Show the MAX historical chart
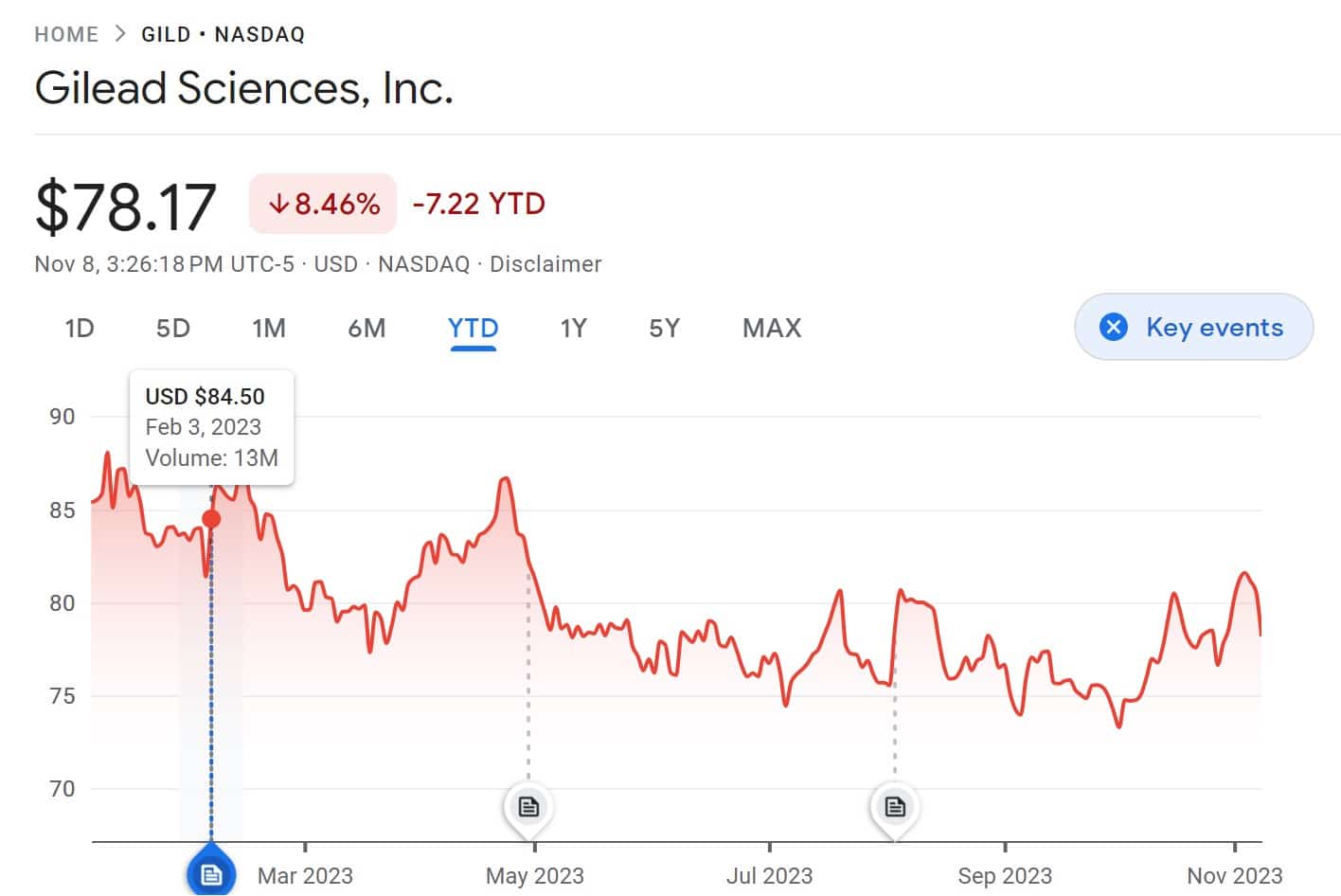Viewport: 1341px width, 896px height. [x=771, y=328]
